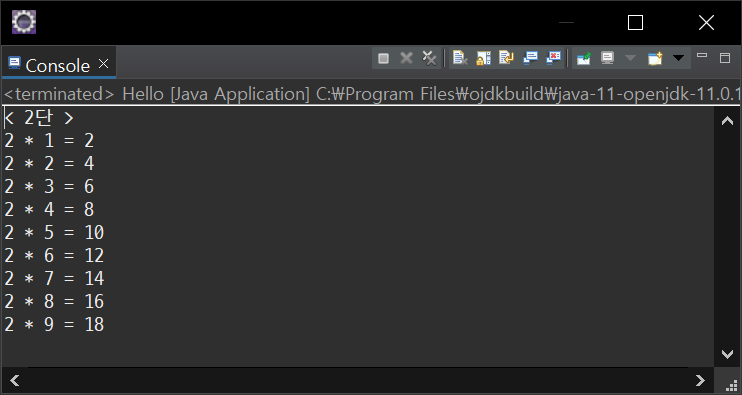The width and height of the screenshot is (742, 395).
Task: Click the window resize grip corner
Action: (732, 386)
